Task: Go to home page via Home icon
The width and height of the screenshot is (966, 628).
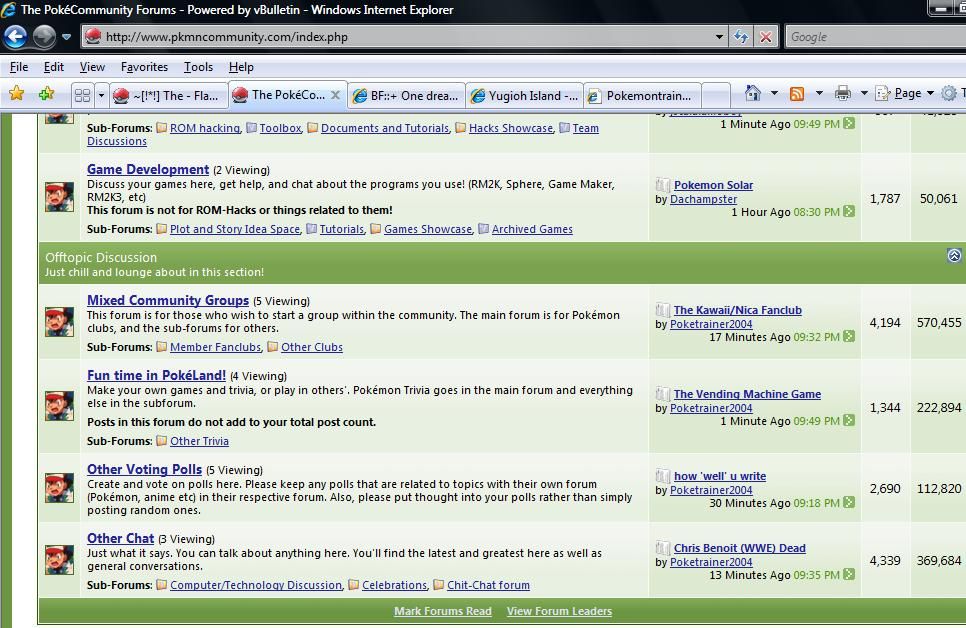Action: click(x=753, y=93)
